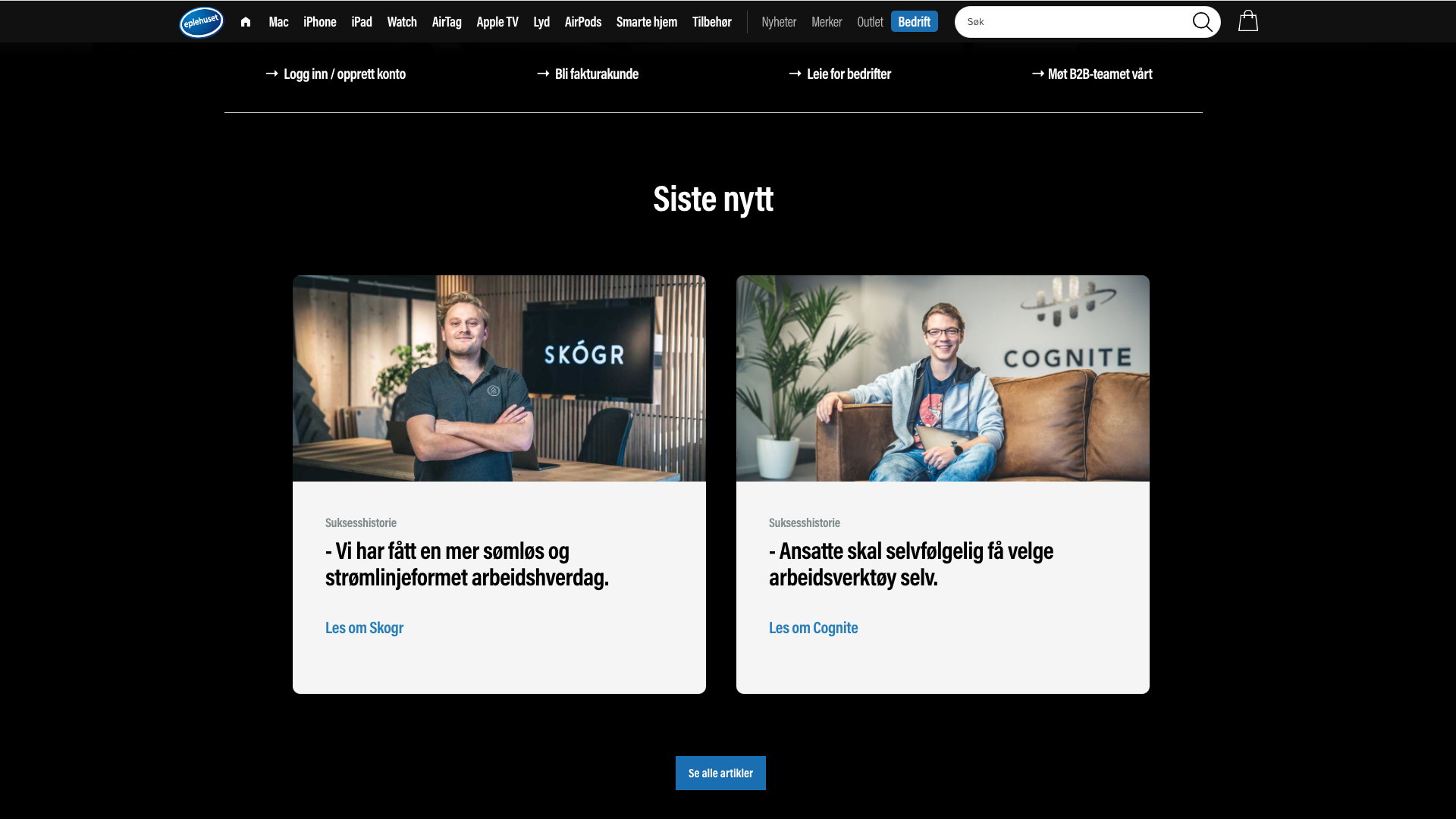This screenshot has width=1456, height=819.
Task: Click Se alle artikler button
Action: [x=720, y=773]
